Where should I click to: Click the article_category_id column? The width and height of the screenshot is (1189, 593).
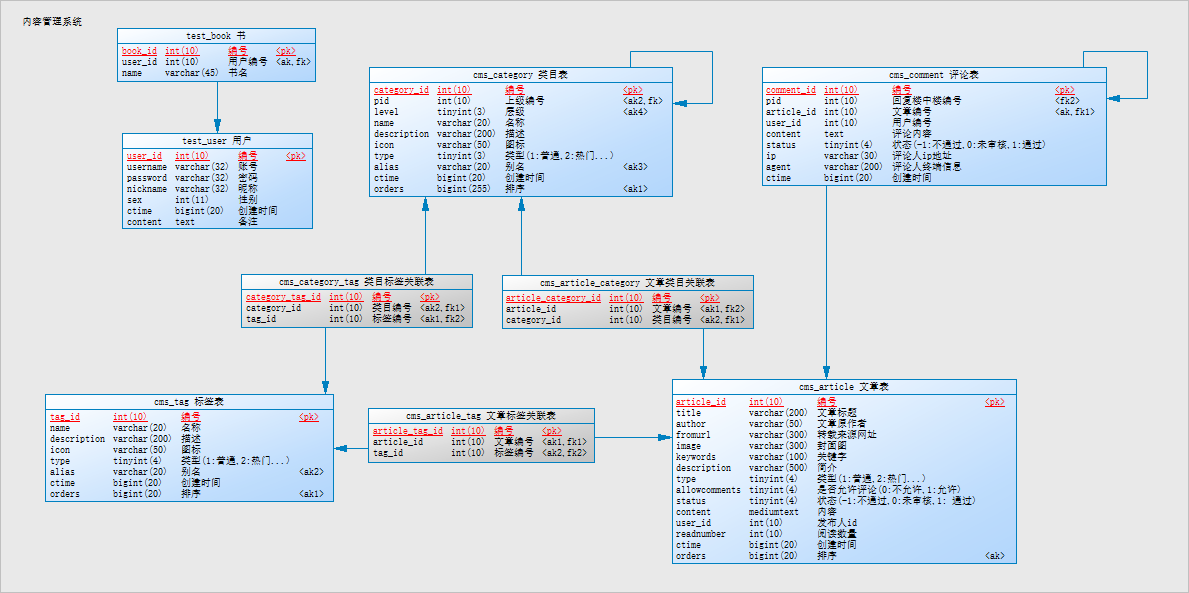coord(628,298)
